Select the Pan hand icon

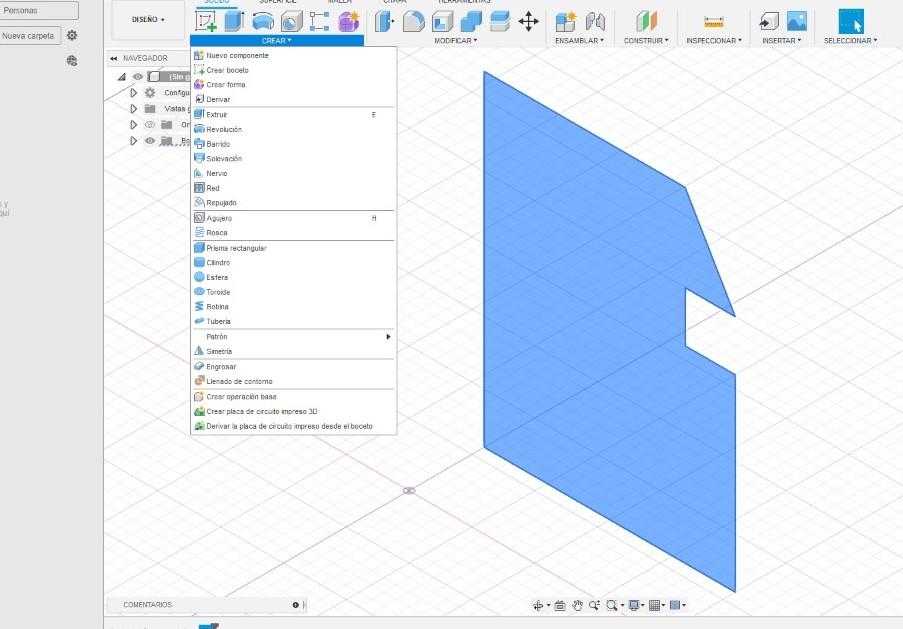577,605
